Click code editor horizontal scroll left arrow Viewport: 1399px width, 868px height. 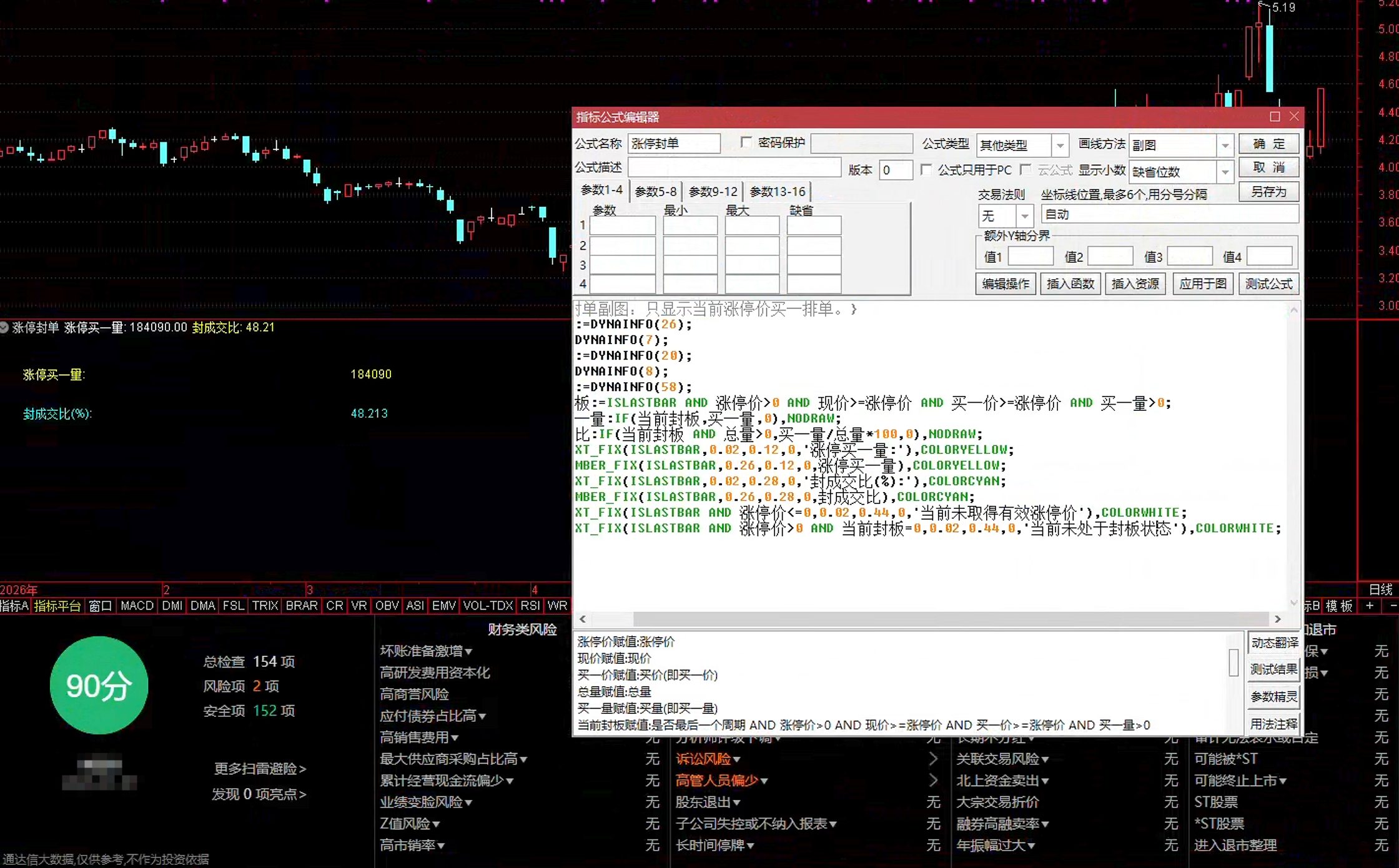point(583,619)
